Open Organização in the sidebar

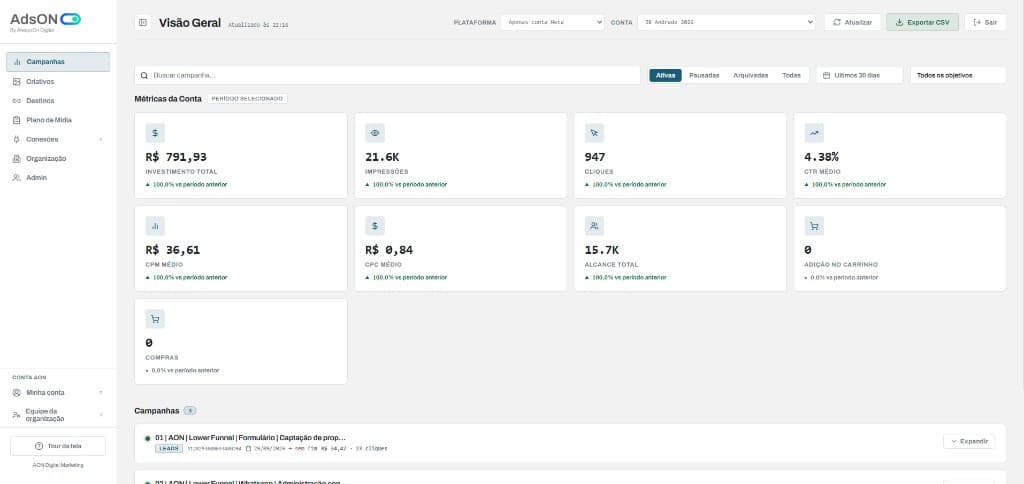[x=58, y=159]
